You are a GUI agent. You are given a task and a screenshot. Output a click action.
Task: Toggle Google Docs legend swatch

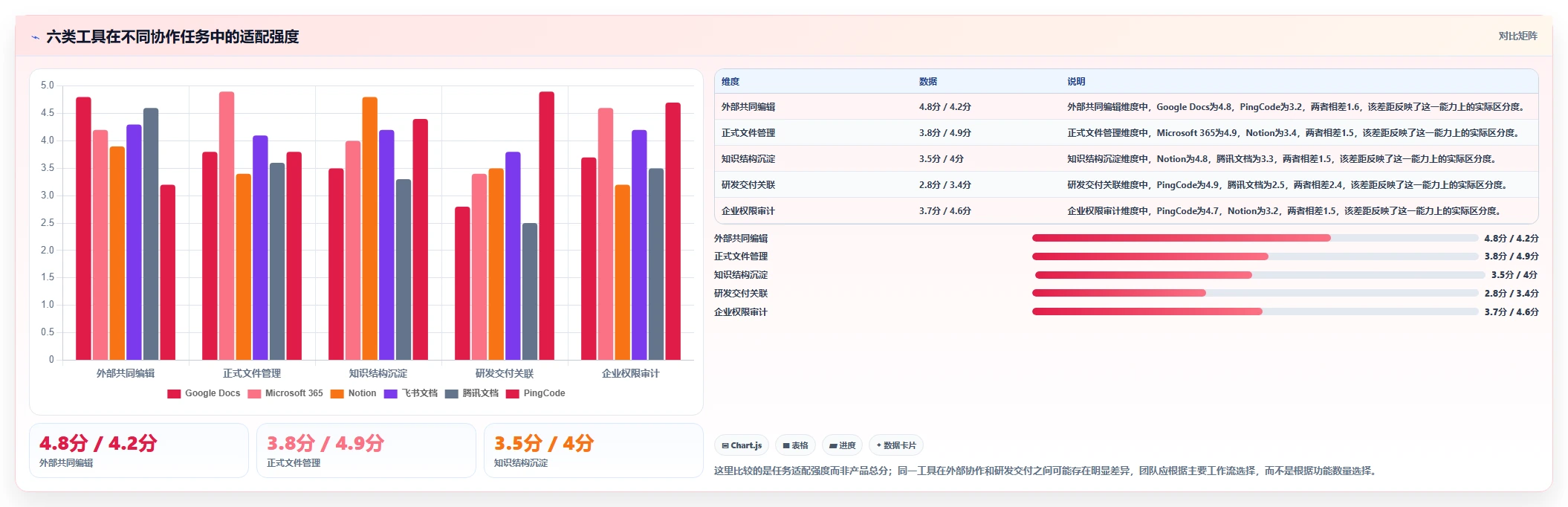click(x=174, y=394)
